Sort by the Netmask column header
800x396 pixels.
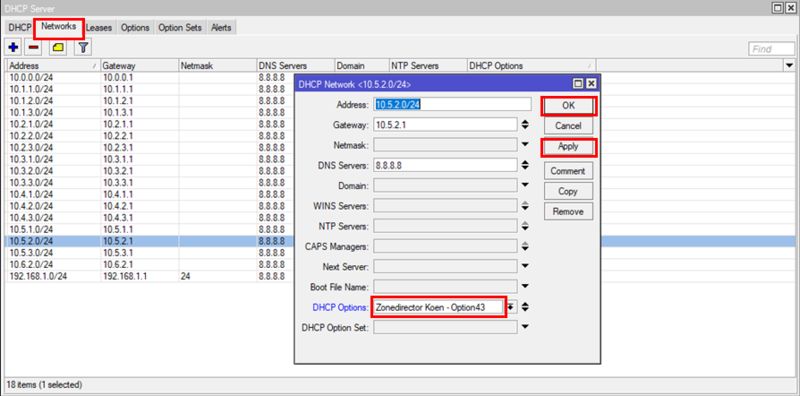click(217, 66)
